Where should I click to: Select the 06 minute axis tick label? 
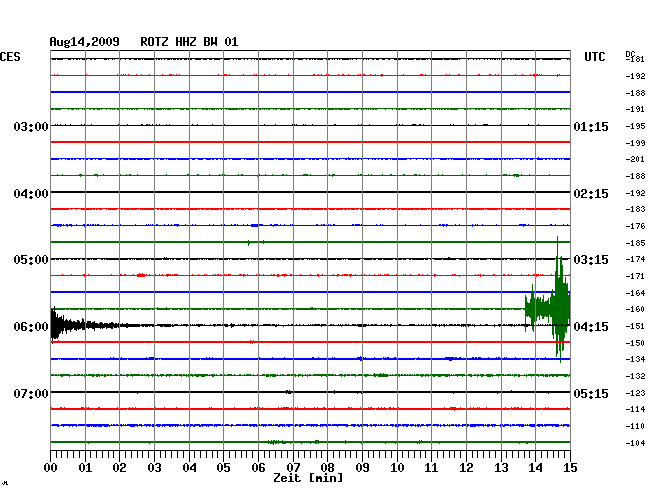[x=258, y=467]
